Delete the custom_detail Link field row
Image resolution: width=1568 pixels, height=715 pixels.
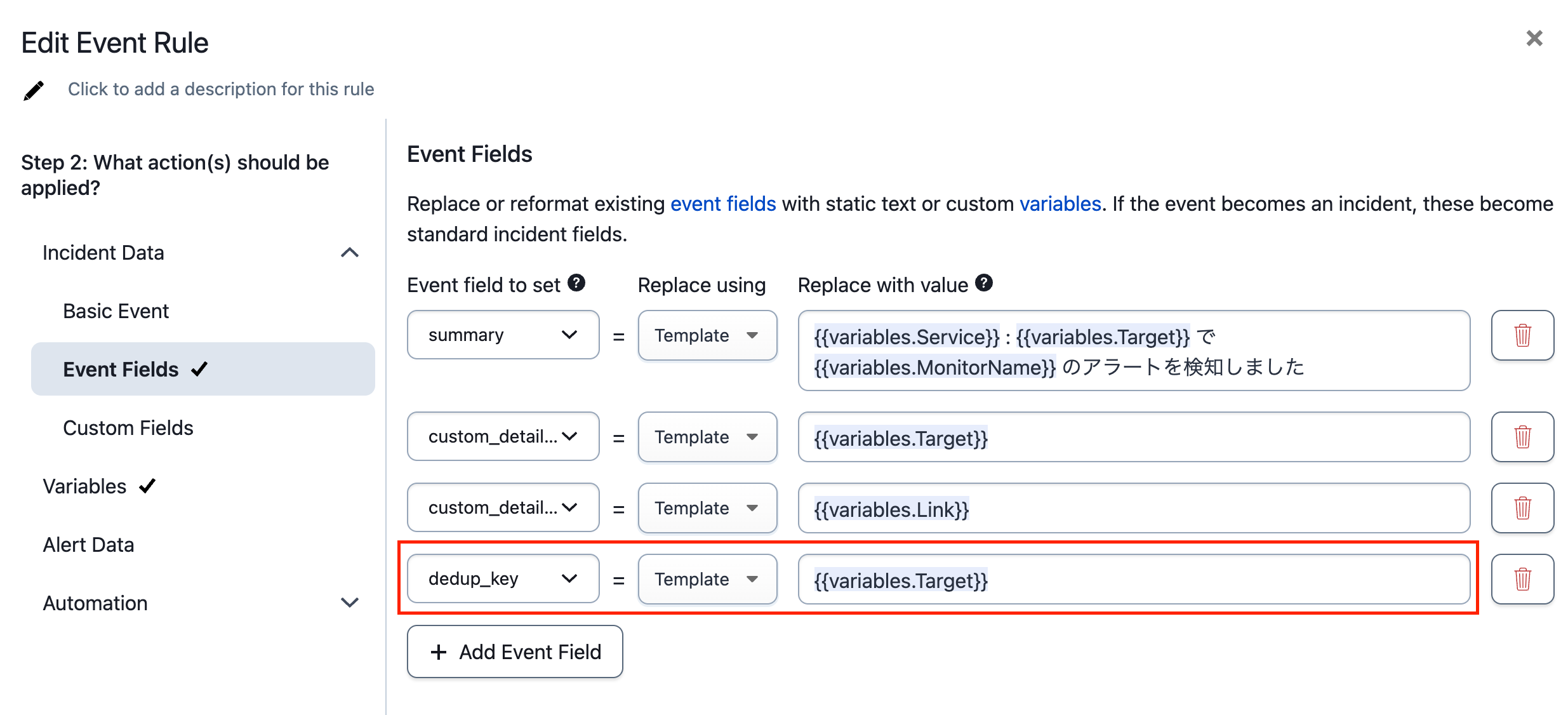pyautogui.click(x=1522, y=508)
